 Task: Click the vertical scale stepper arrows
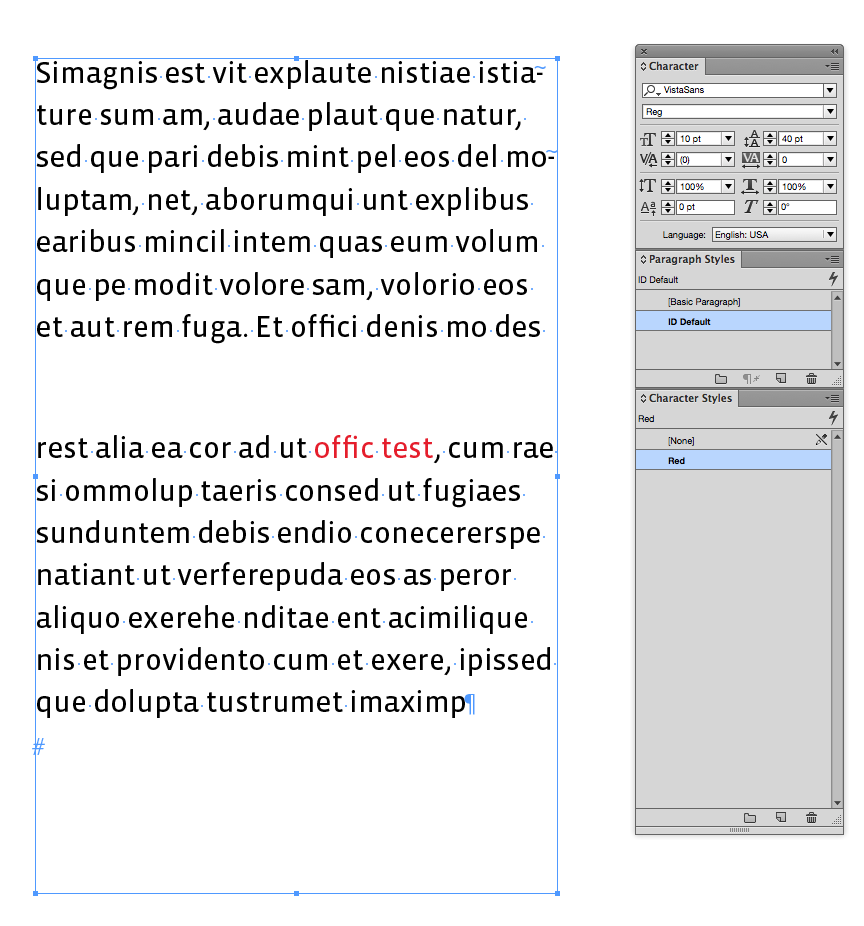pyautogui.click(x=668, y=187)
